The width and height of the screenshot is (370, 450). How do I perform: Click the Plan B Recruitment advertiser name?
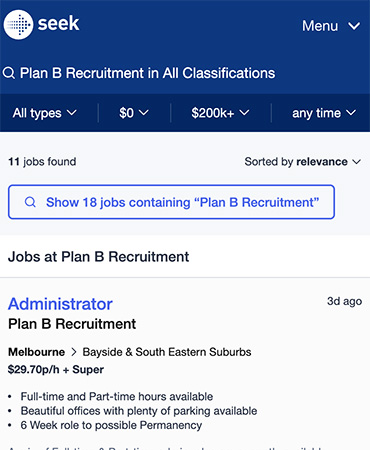pyautogui.click(x=72, y=324)
